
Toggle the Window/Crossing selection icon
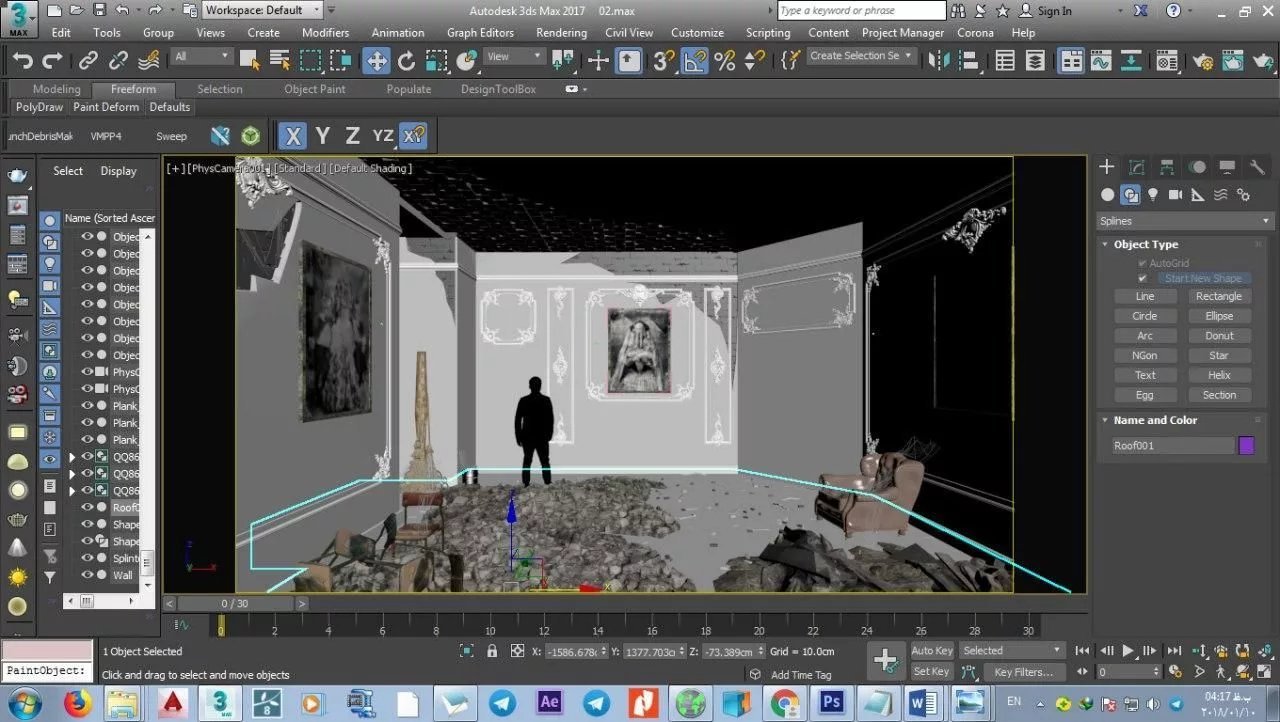coord(340,61)
